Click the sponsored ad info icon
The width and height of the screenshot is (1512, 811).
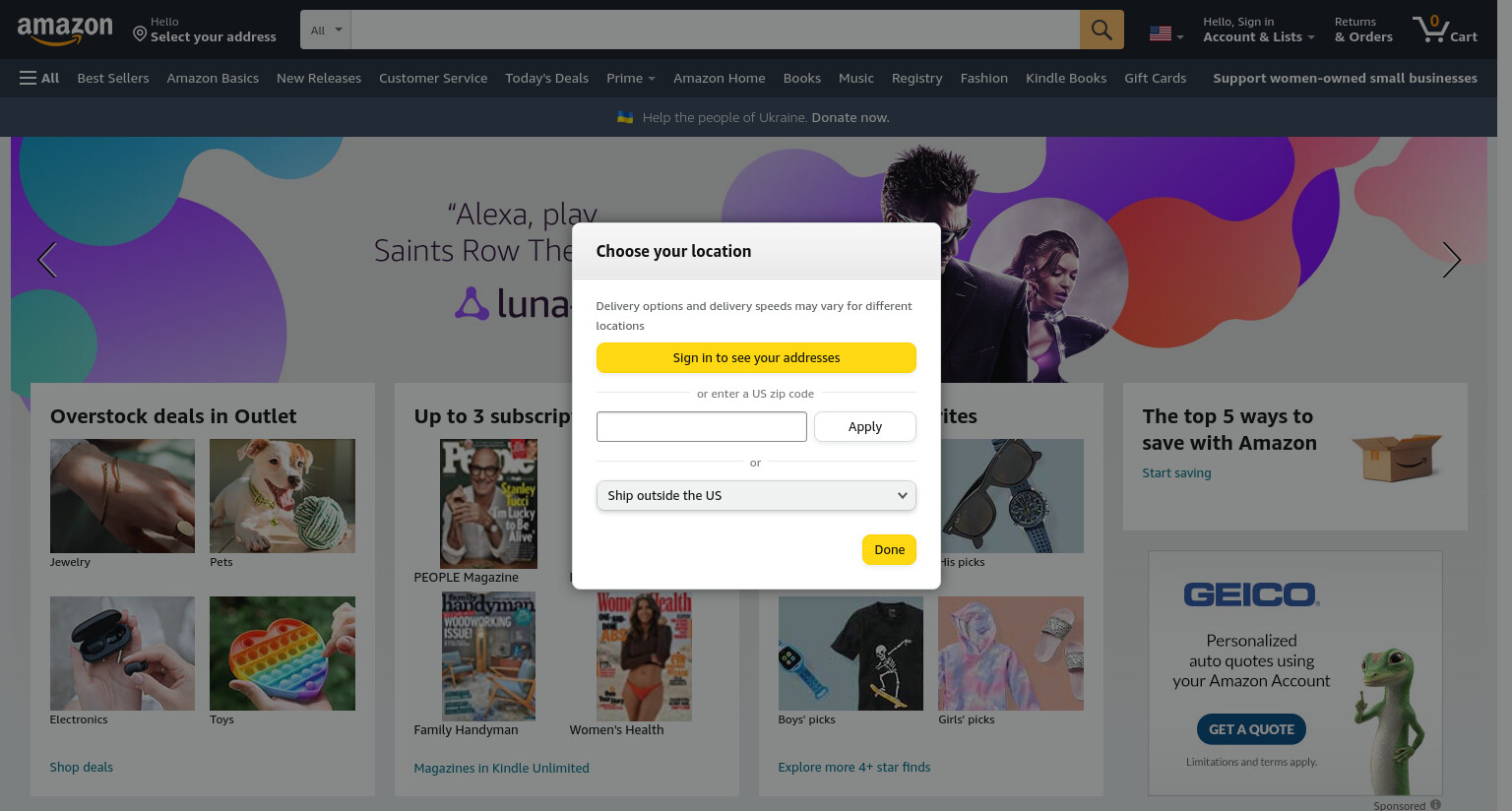click(x=1435, y=805)
